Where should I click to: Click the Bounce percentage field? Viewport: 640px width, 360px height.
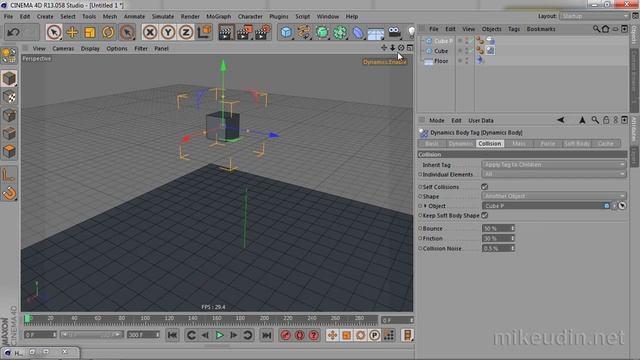(496, 229)
